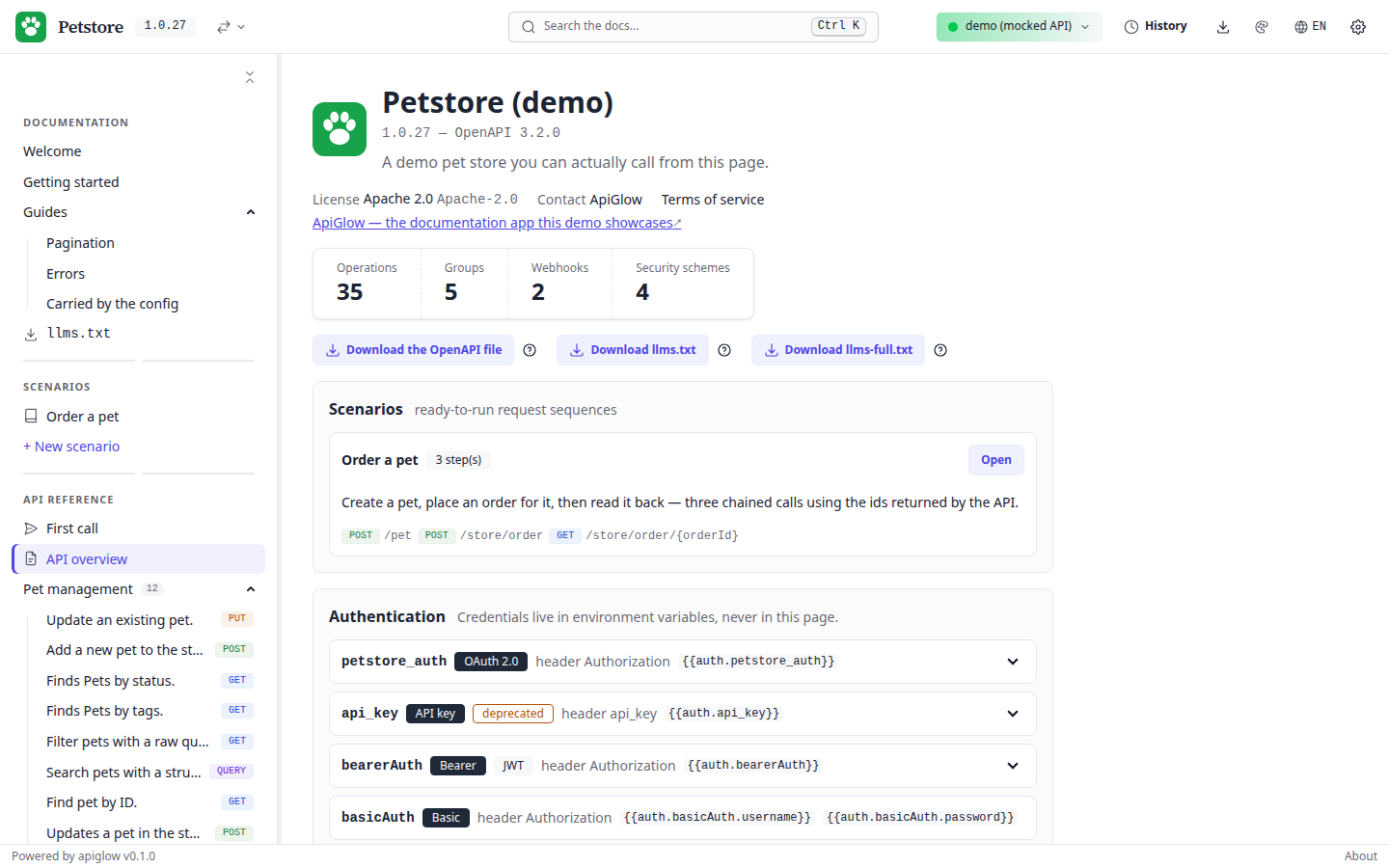1389x868 pixels.
Task: Click Download llms-full.txt button
Action: 838,350
